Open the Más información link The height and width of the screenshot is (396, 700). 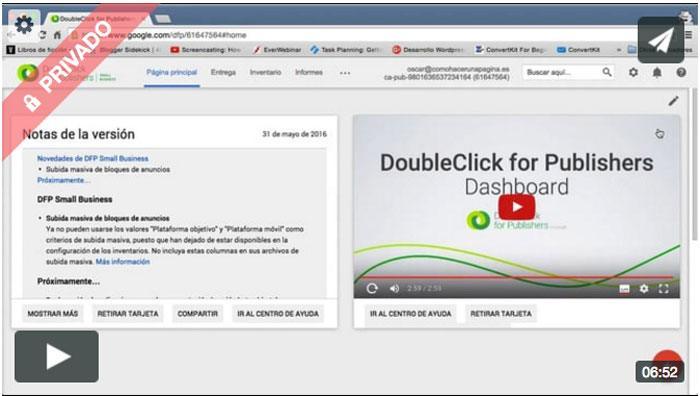[123, 262]
